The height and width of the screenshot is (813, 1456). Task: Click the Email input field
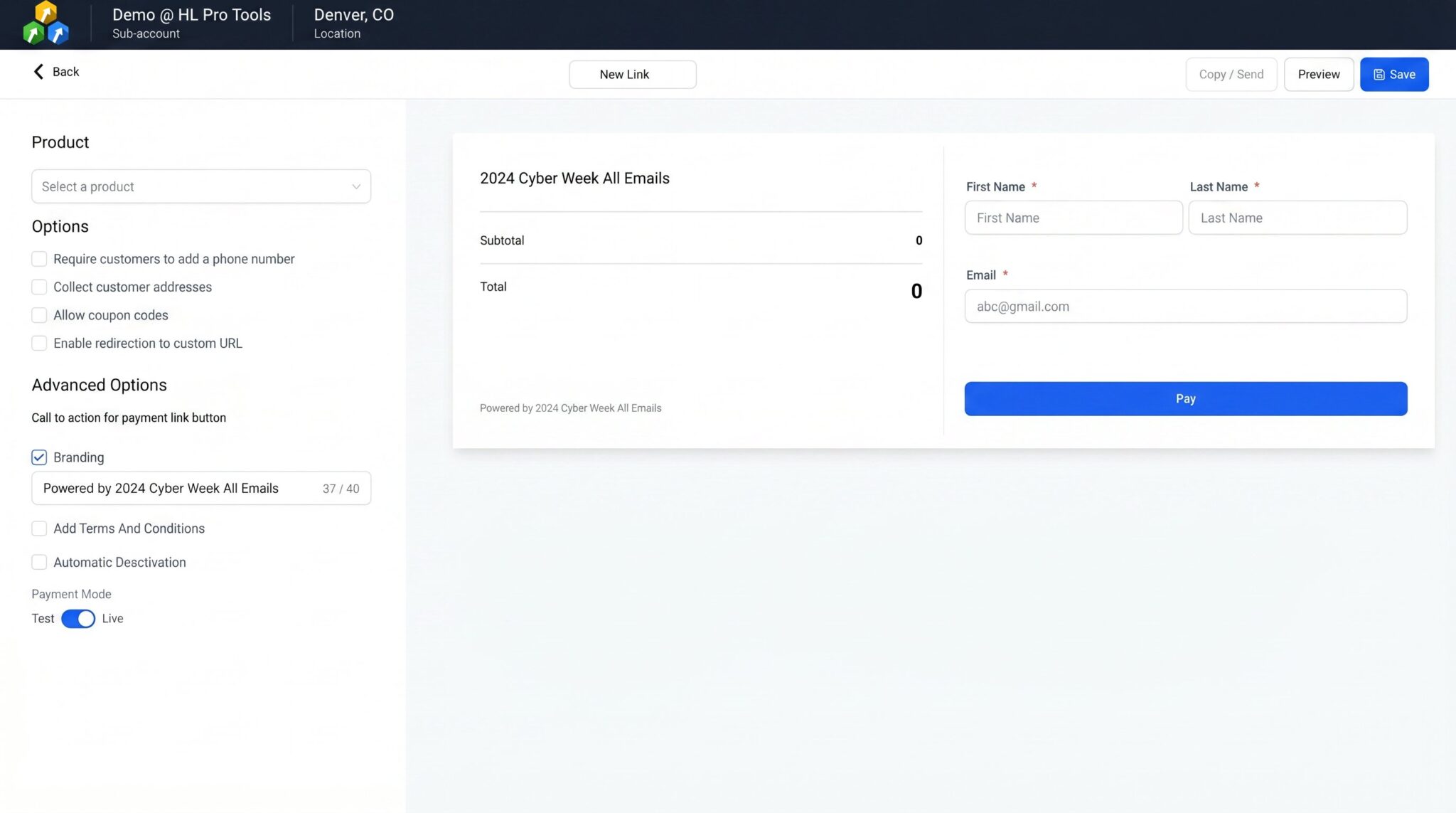tap(1186, 307)
